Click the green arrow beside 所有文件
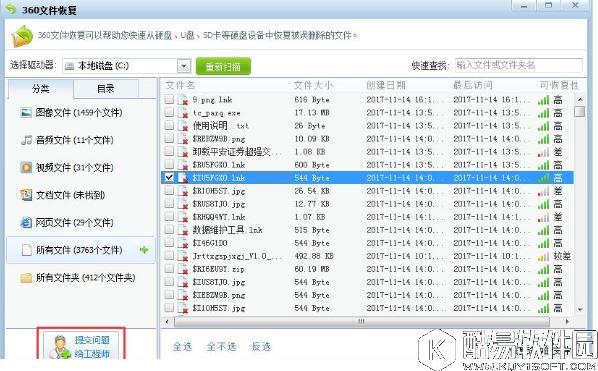Image resolution: width=598 pixels, height=371 pixels. pyautogui.click(x=144, y=250)
